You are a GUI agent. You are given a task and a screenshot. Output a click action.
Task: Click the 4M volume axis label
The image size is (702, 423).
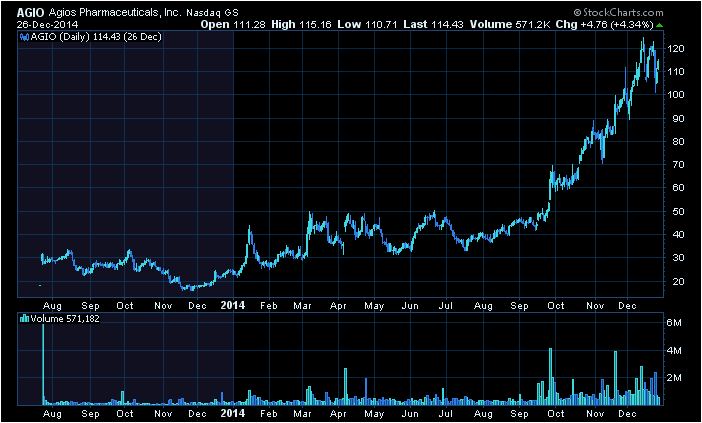click(674, 350)
